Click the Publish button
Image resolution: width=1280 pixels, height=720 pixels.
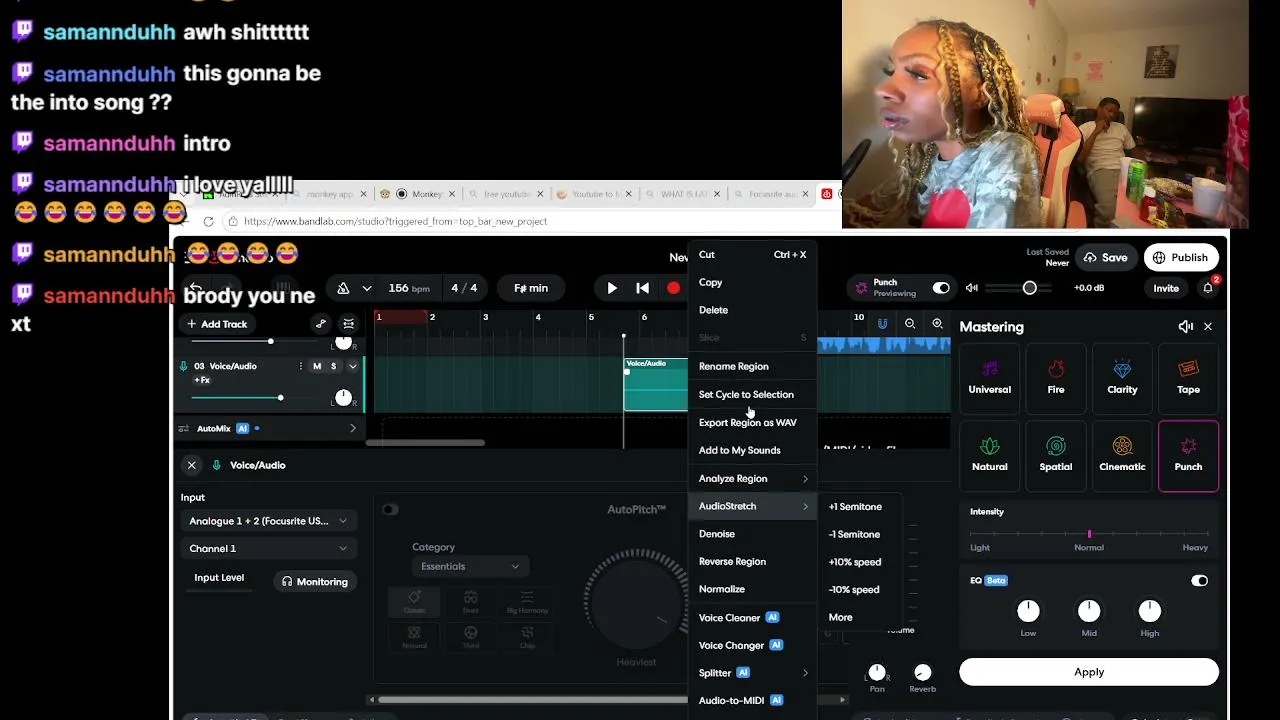tap(1180, 257)
